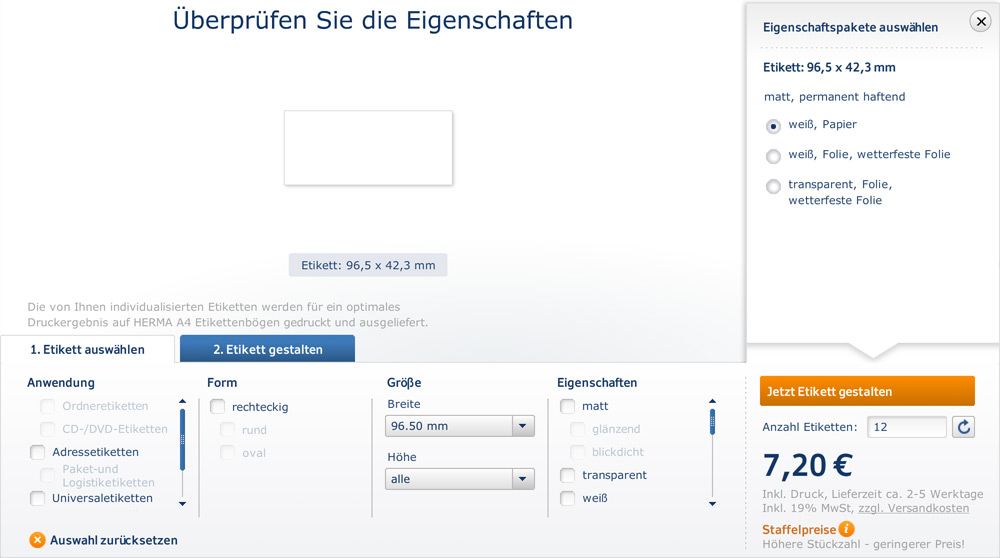
Task: Click the refresh quantity icon
Action: (x=963, y=427)
